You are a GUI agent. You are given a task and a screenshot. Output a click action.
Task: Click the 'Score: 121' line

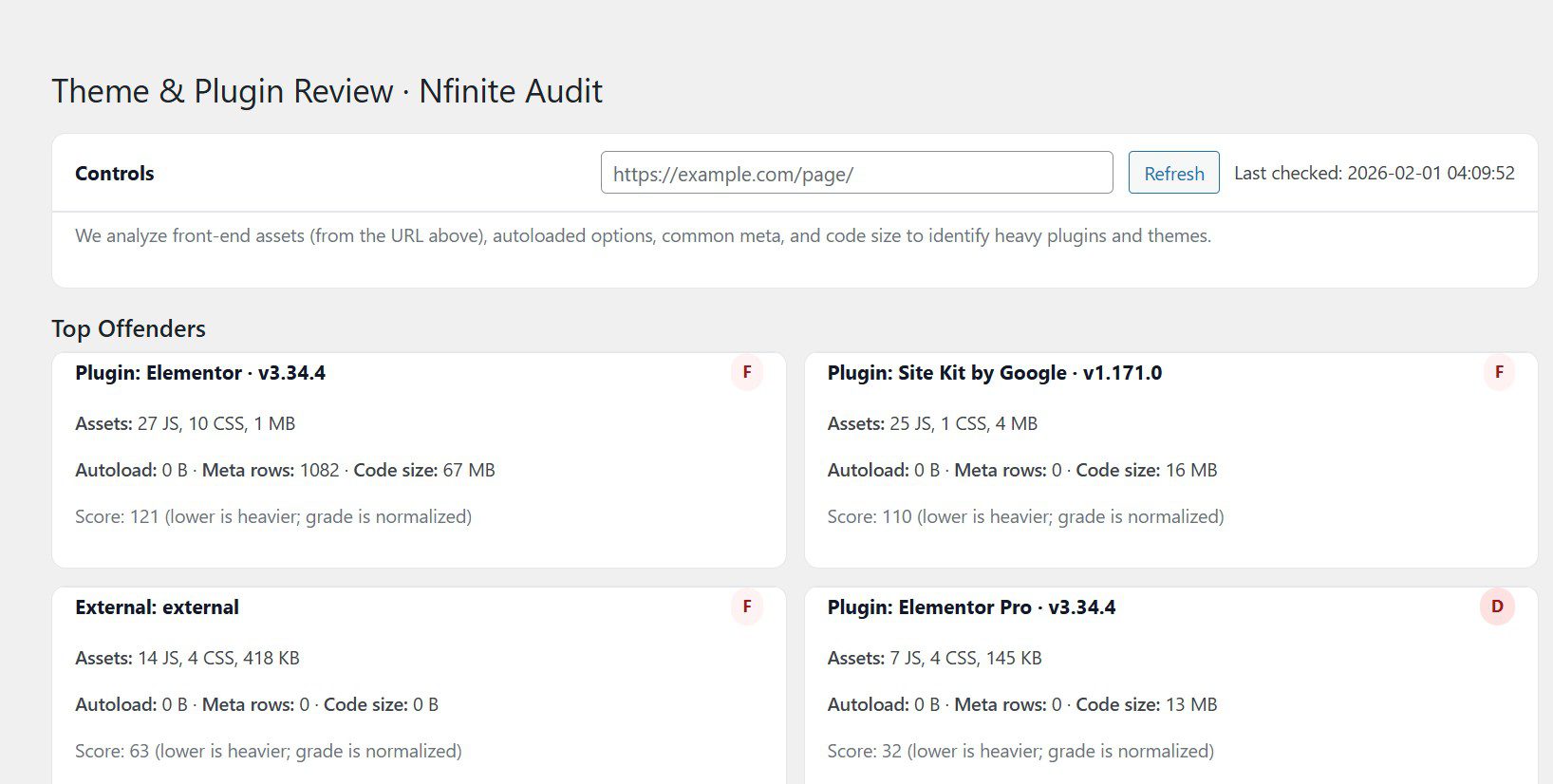point(273,516)
